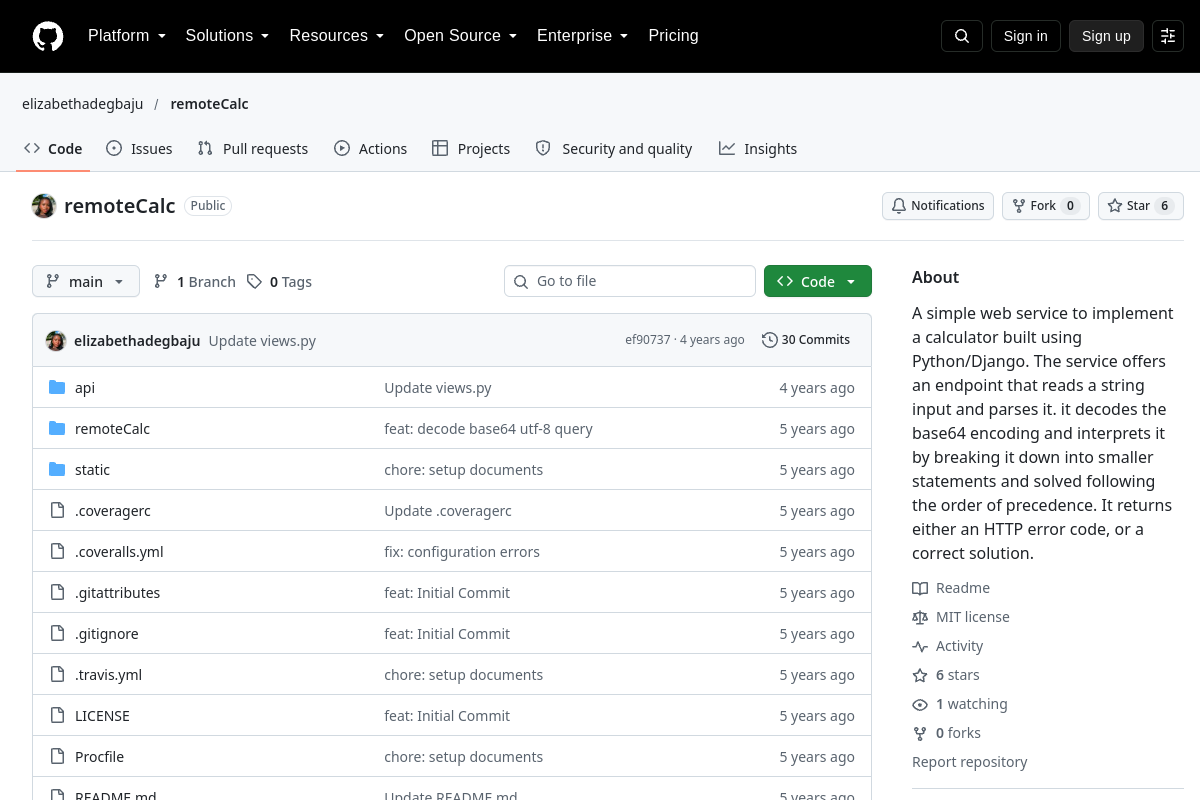The width and height of the screenshot is (1200, 800).
Task: Open the main branch selector
Action: pos(86,282)
